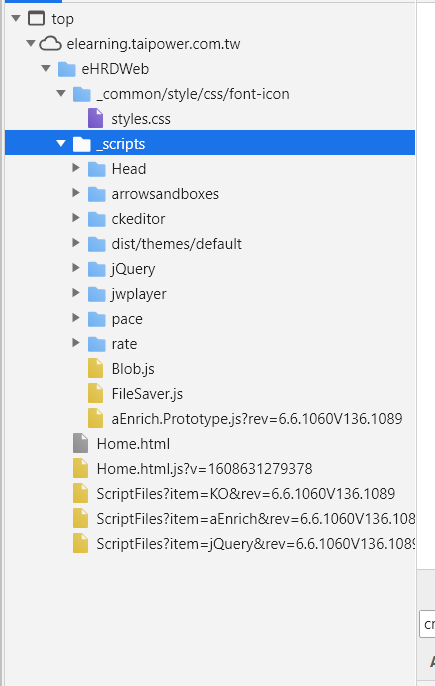The height and width of the screenshot is (686, 435).
Task: Open ScriptFiles?item=aEnrich&rev file
Action: click(256, 518)
